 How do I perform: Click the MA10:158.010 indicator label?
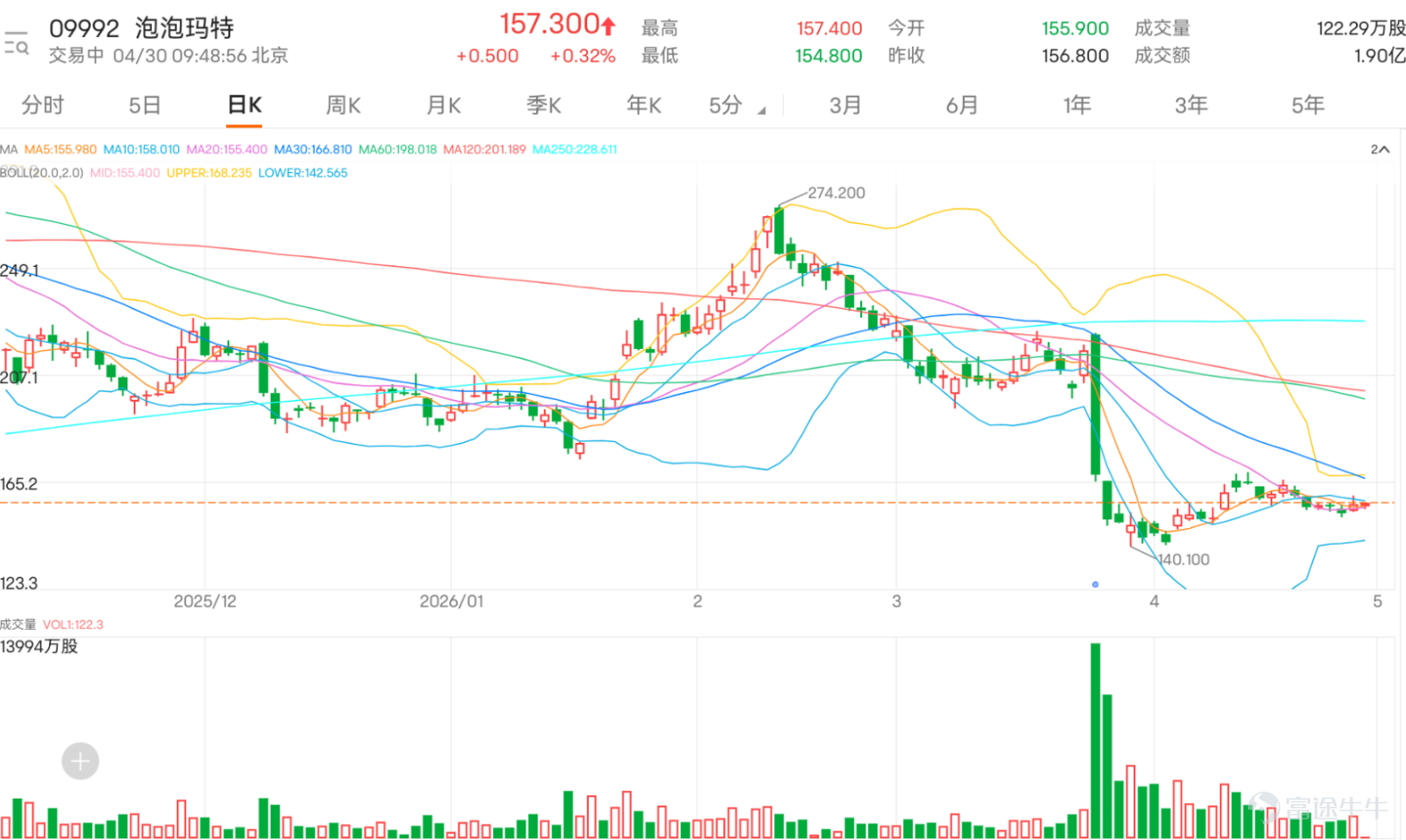tap(141, 149)
